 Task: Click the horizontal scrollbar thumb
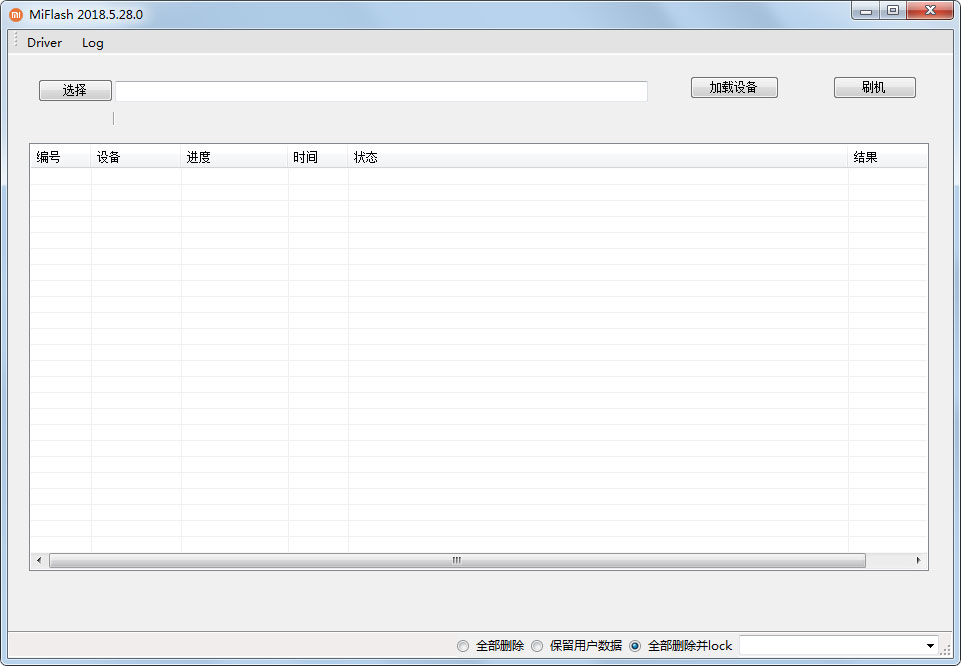tap(455, 561)
